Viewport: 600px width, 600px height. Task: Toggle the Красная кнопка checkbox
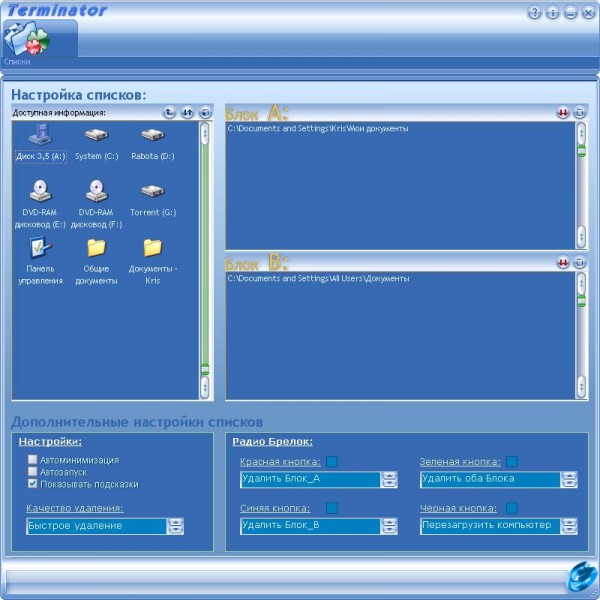point(332,461)
